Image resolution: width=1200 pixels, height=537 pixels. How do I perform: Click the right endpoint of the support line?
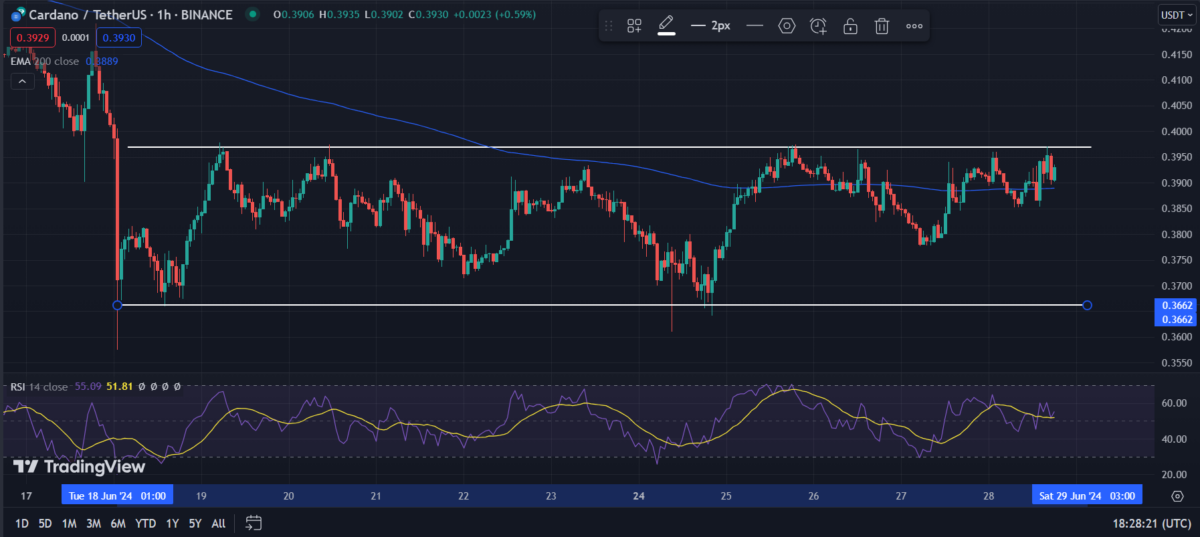click(x=1087, y=305)
